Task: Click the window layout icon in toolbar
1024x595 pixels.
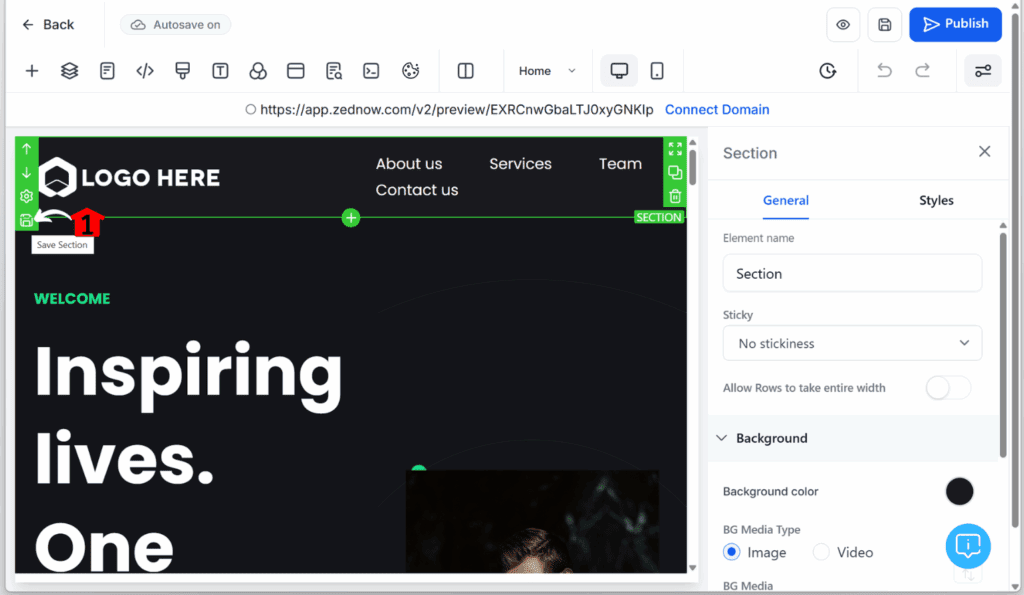Action: click(x=296, y=71)
